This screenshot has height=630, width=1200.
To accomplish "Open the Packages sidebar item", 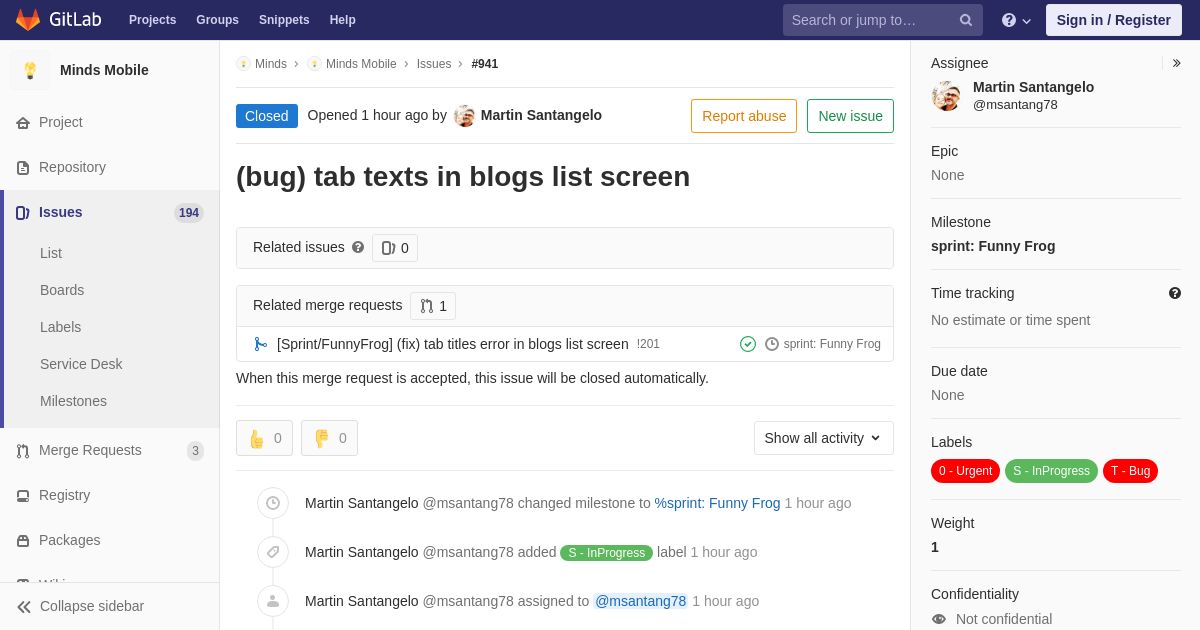I will click(x=69, y=540).
